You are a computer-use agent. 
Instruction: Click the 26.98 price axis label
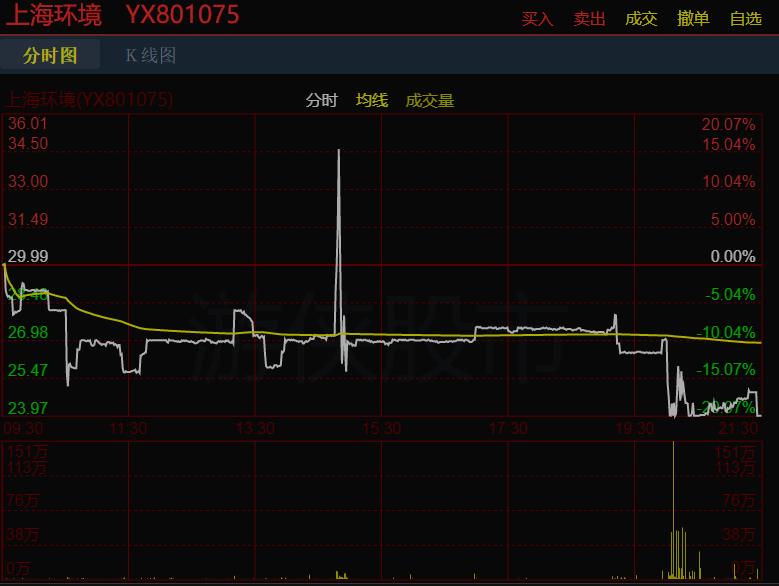[x=28, y=332]
